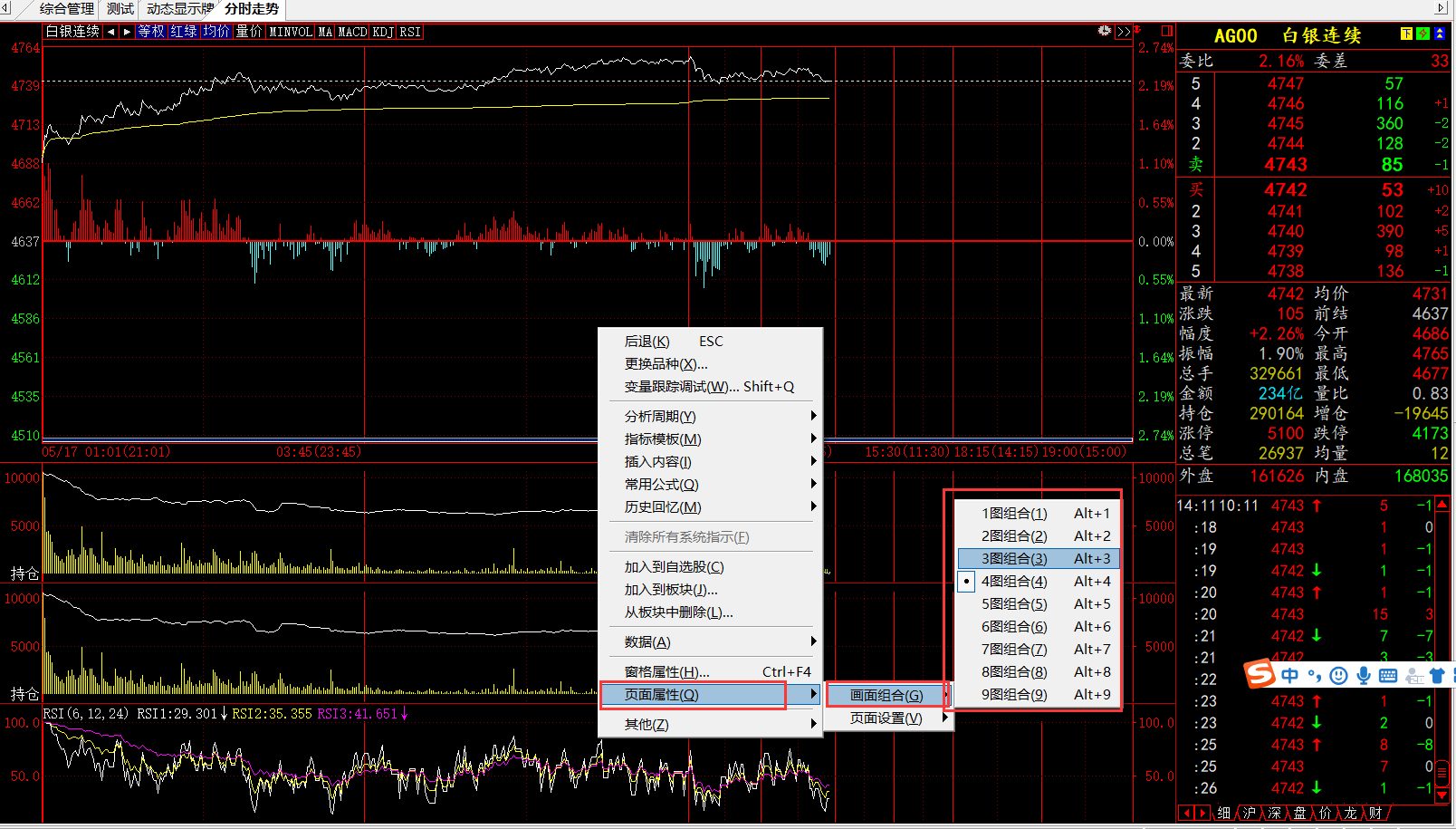Toggle MINVOL indicator
The width and height of the screenshot is (1456, 829).
291,32
